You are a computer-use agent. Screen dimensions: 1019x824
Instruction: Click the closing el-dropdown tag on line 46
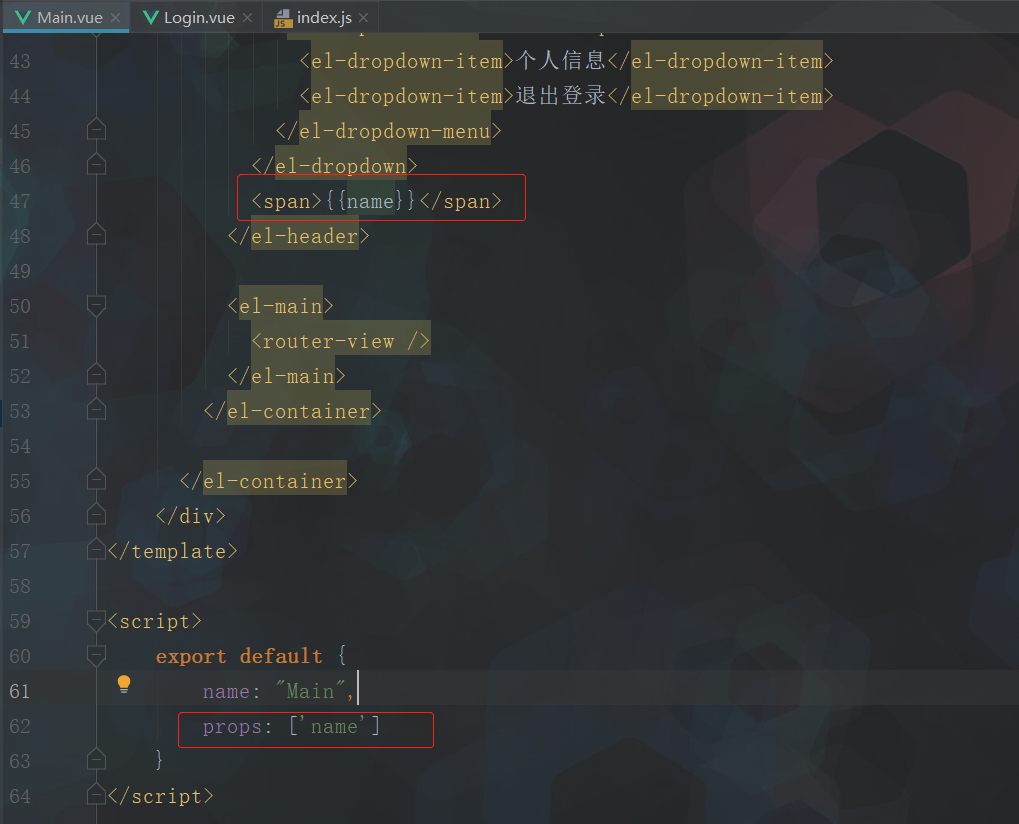335,166
